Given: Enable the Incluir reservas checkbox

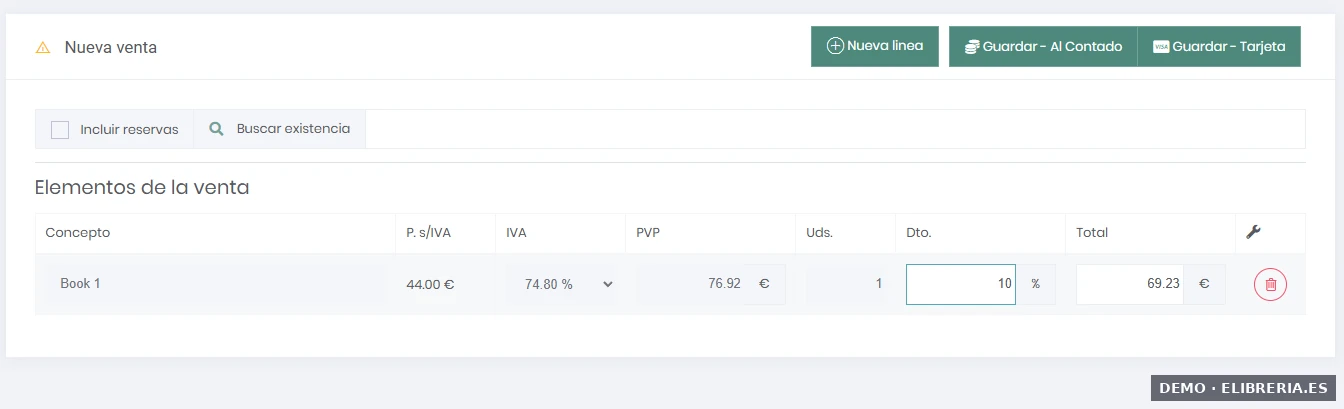Looking at the screenshot, I should tap(60, 130).
